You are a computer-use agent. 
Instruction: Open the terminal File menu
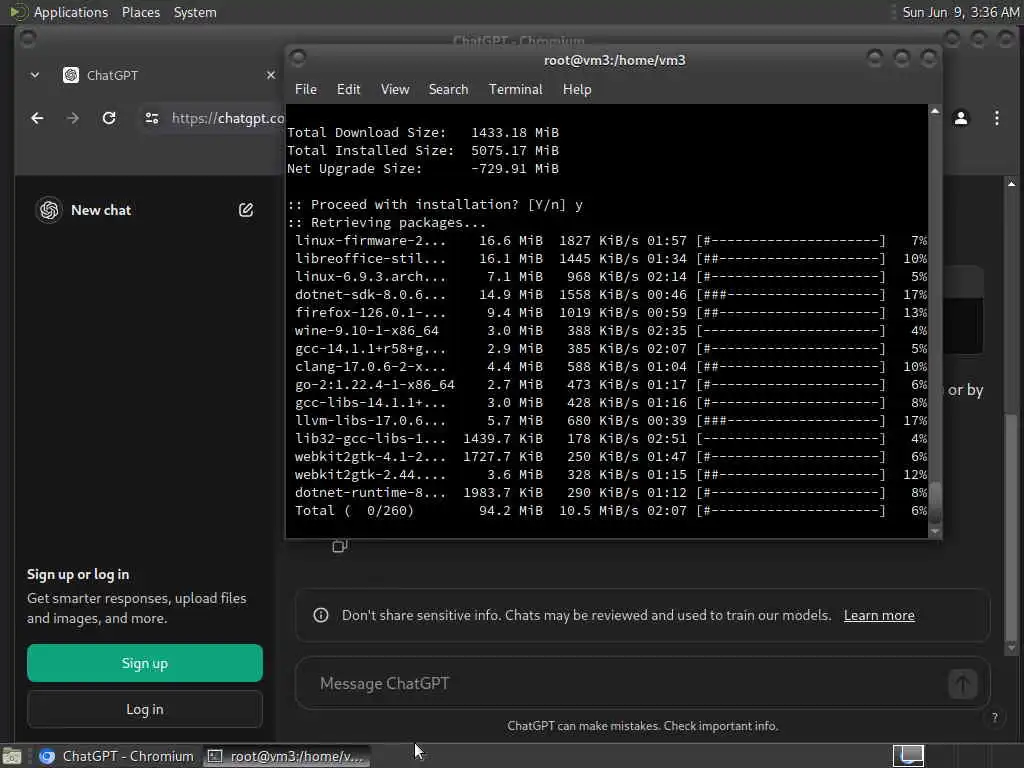tap(306, 89)
